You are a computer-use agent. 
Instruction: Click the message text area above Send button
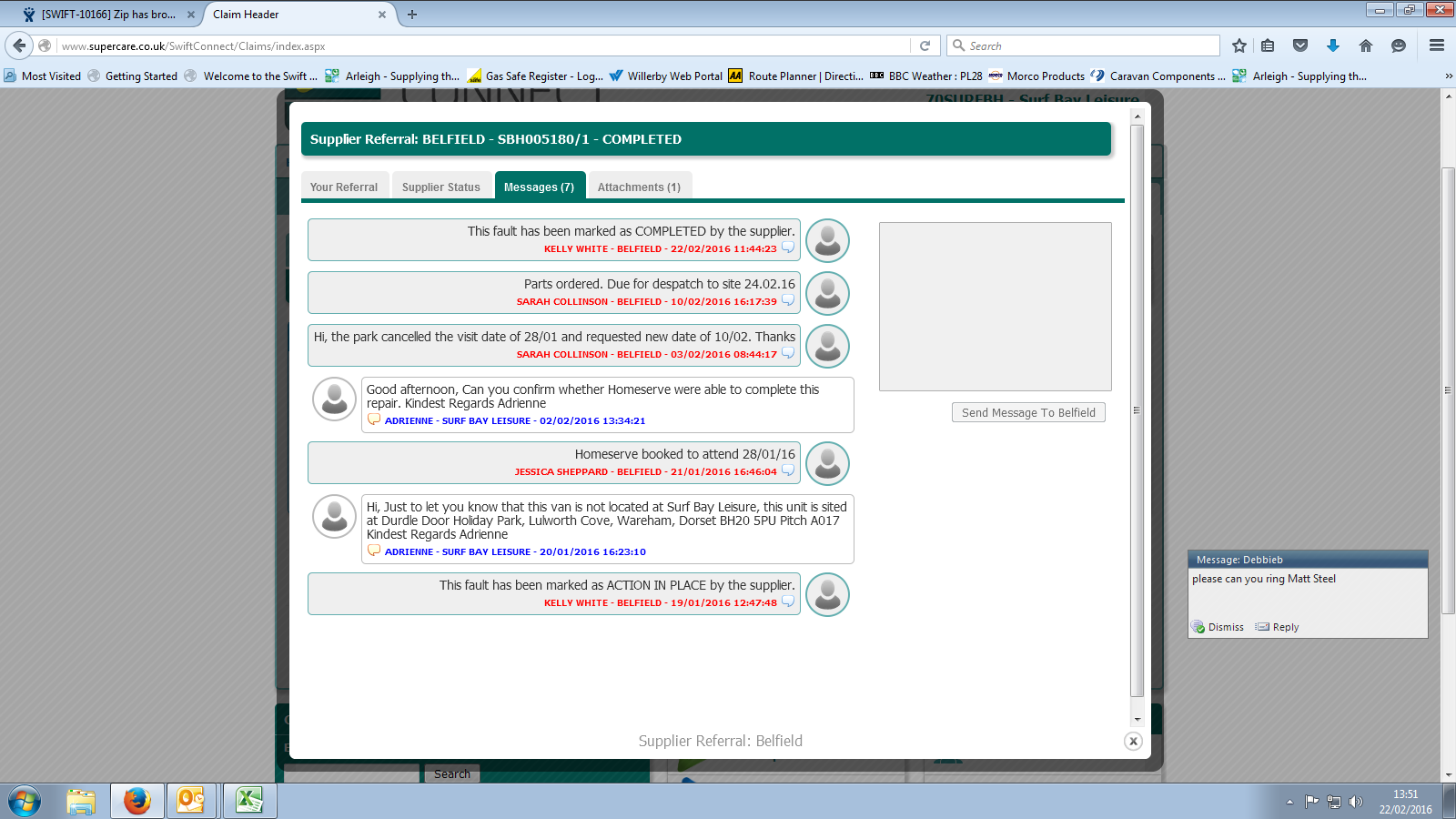pos(996,307)
